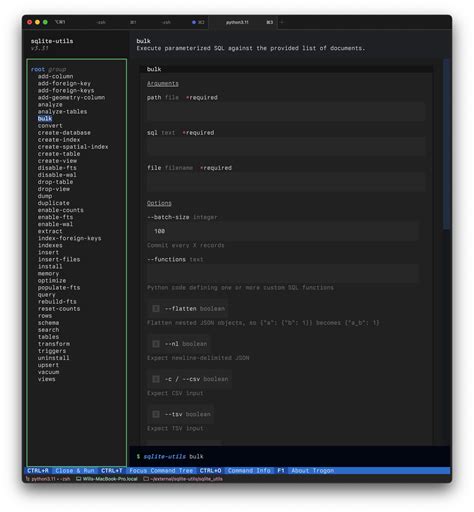
Task: Open About Trogon from footer bar
Action: tap(312, 471)
